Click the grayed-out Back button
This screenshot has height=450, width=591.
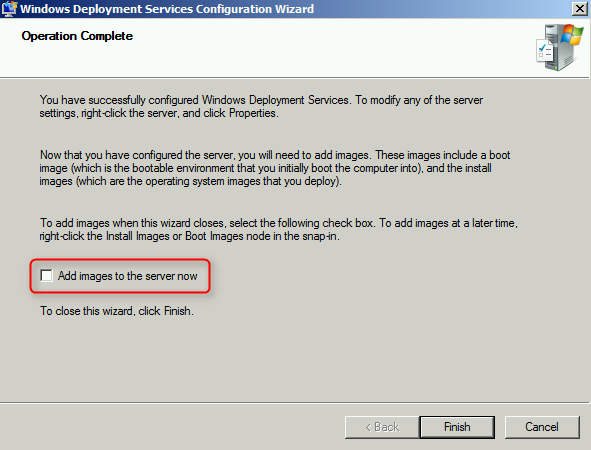(x=382, y=427)
